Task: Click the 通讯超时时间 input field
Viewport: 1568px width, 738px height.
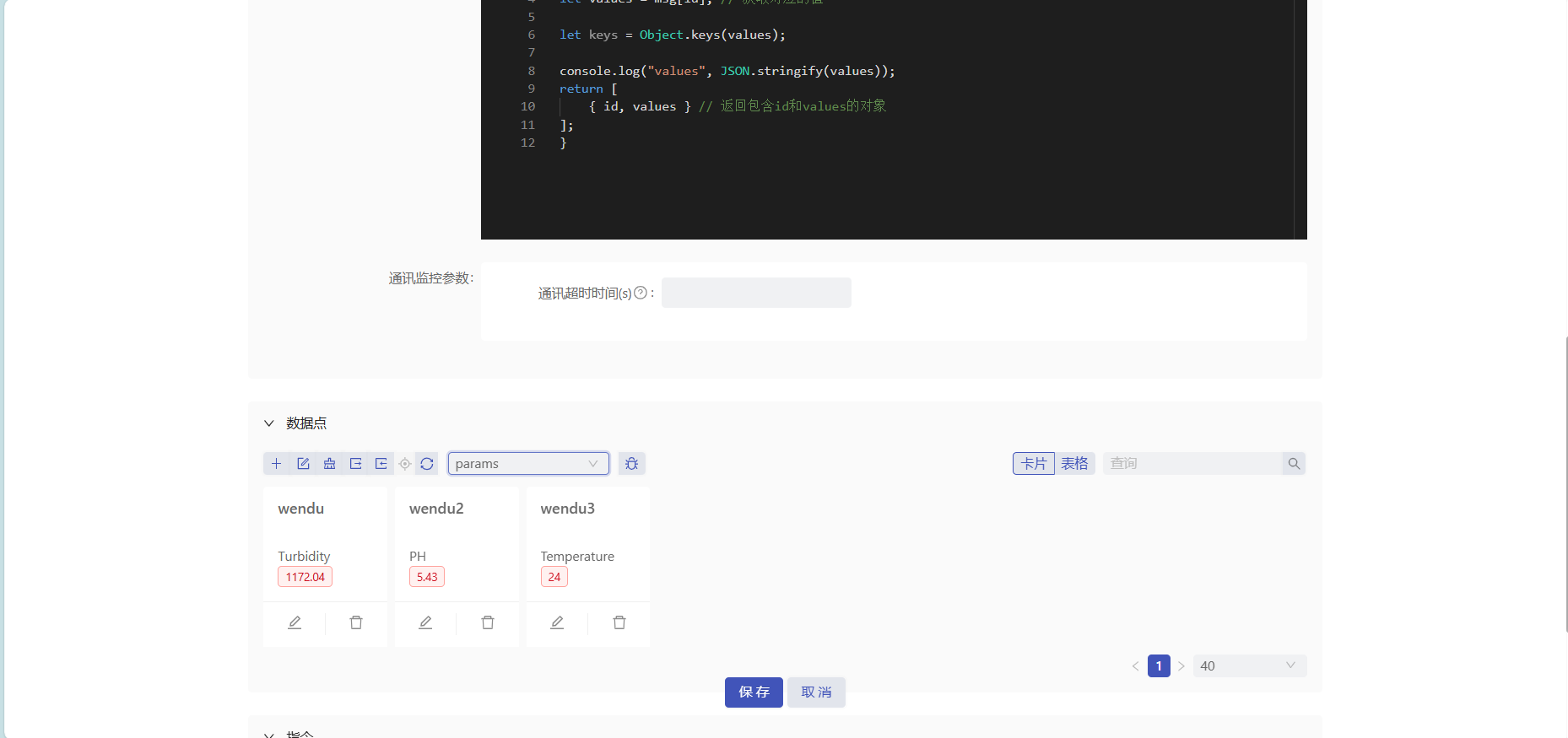Action: 756,293
